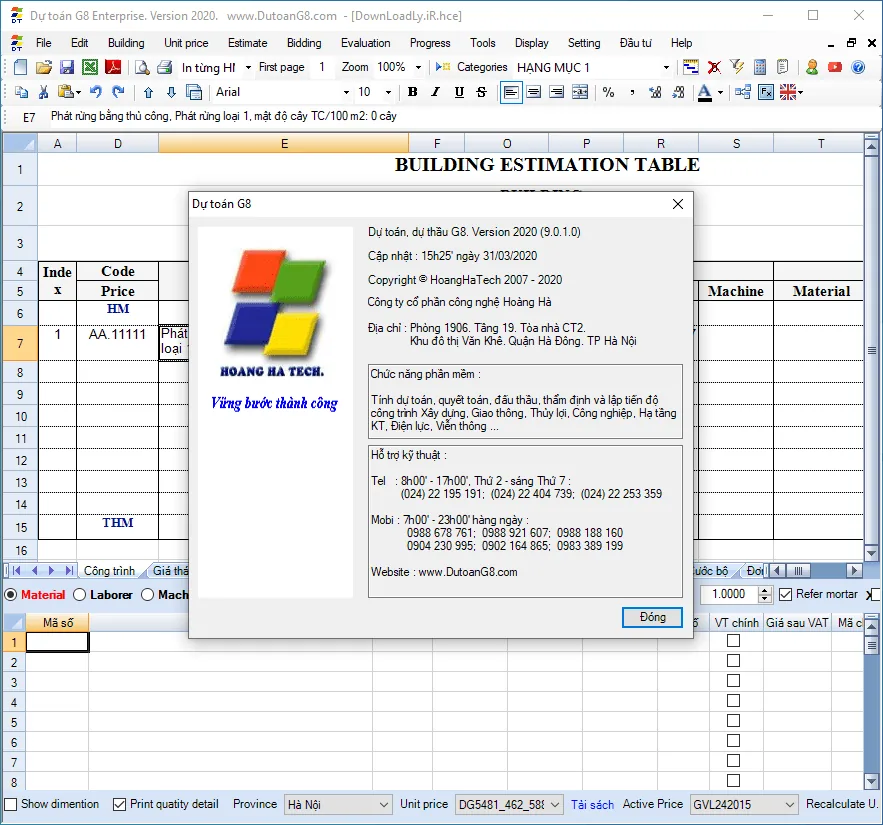The width and height of the screenshot is (883, 825).
Task: Save with the floppy disk icon
Action: 67,67
